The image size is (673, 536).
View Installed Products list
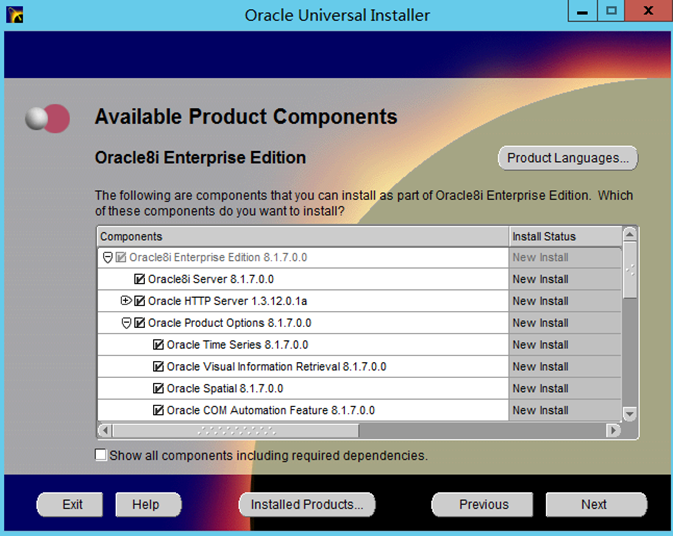click(x=307, y=504)
